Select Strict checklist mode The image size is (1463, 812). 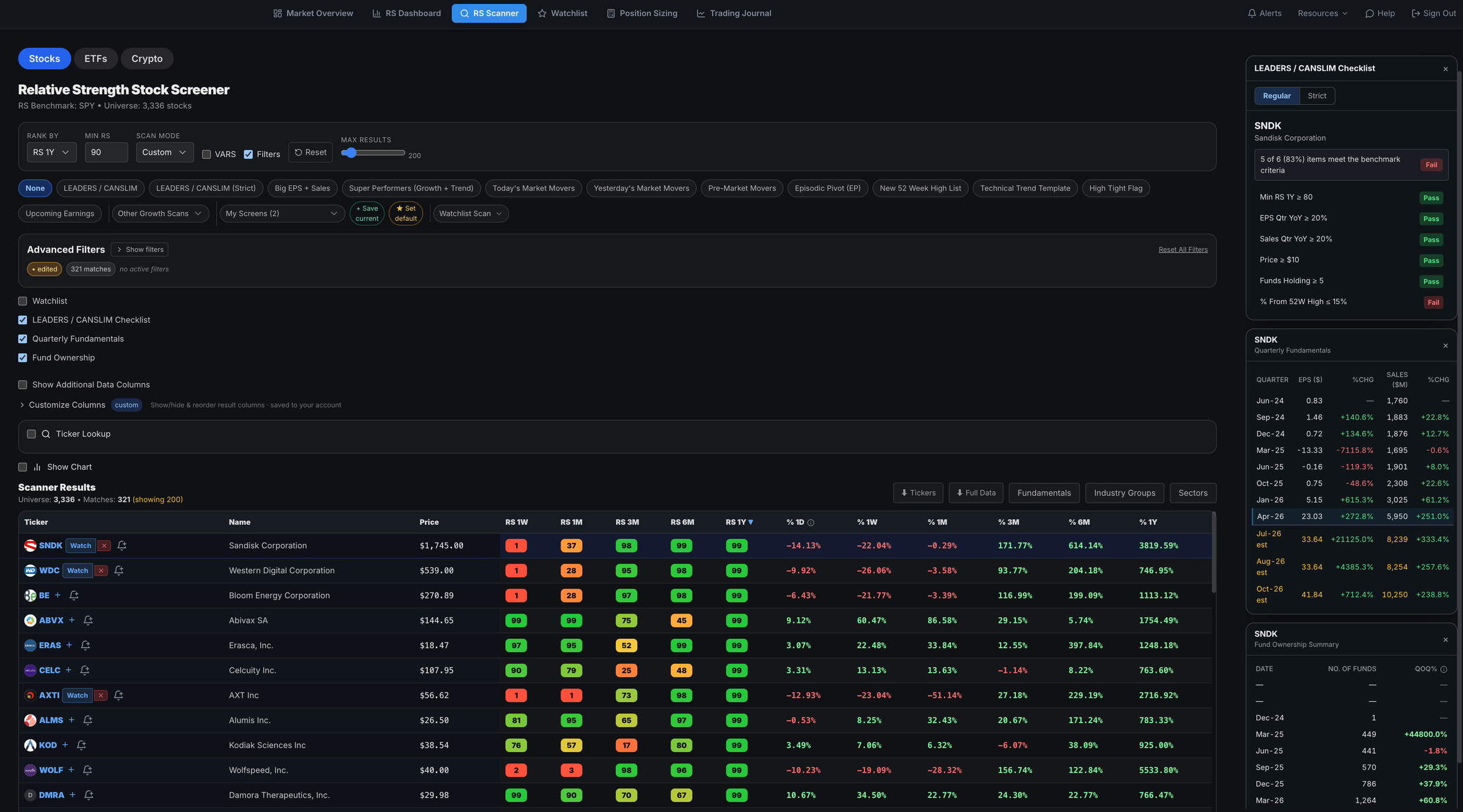point(1317,95)
